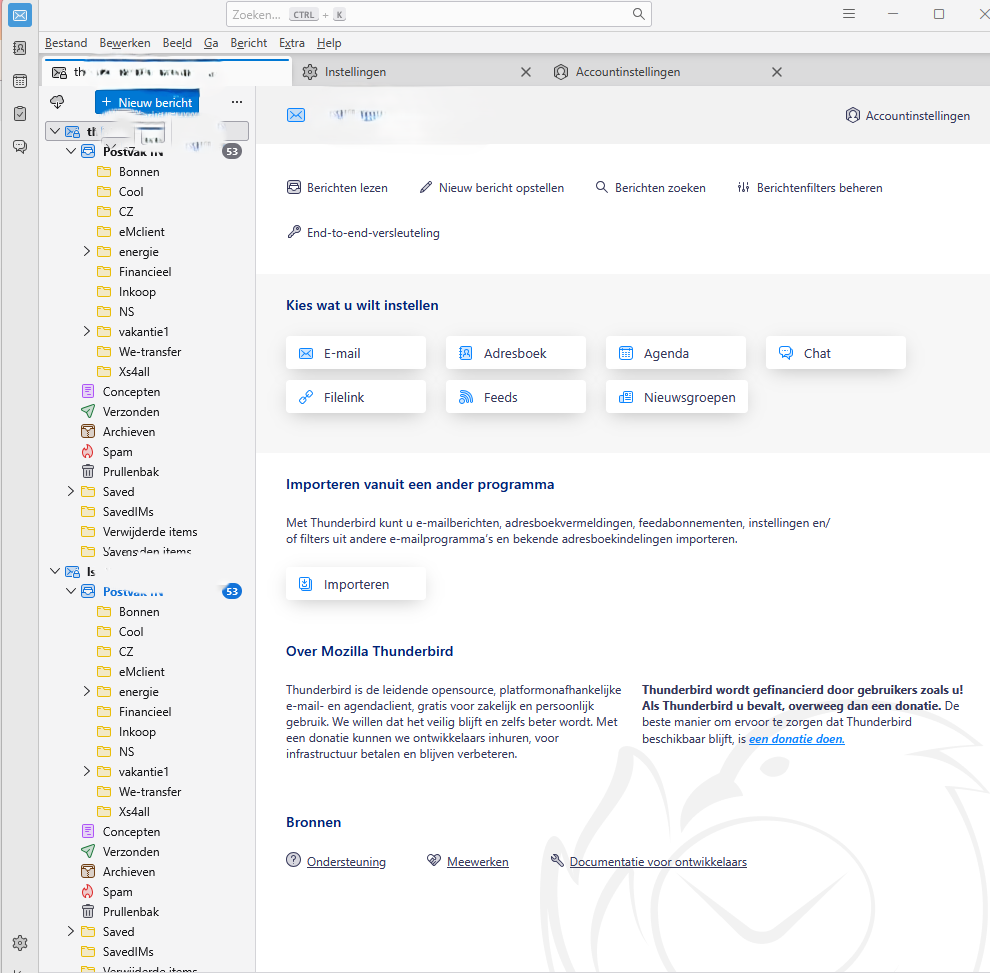
Task: Open the folder pane options (three dots)
Action: pos(237,102)
